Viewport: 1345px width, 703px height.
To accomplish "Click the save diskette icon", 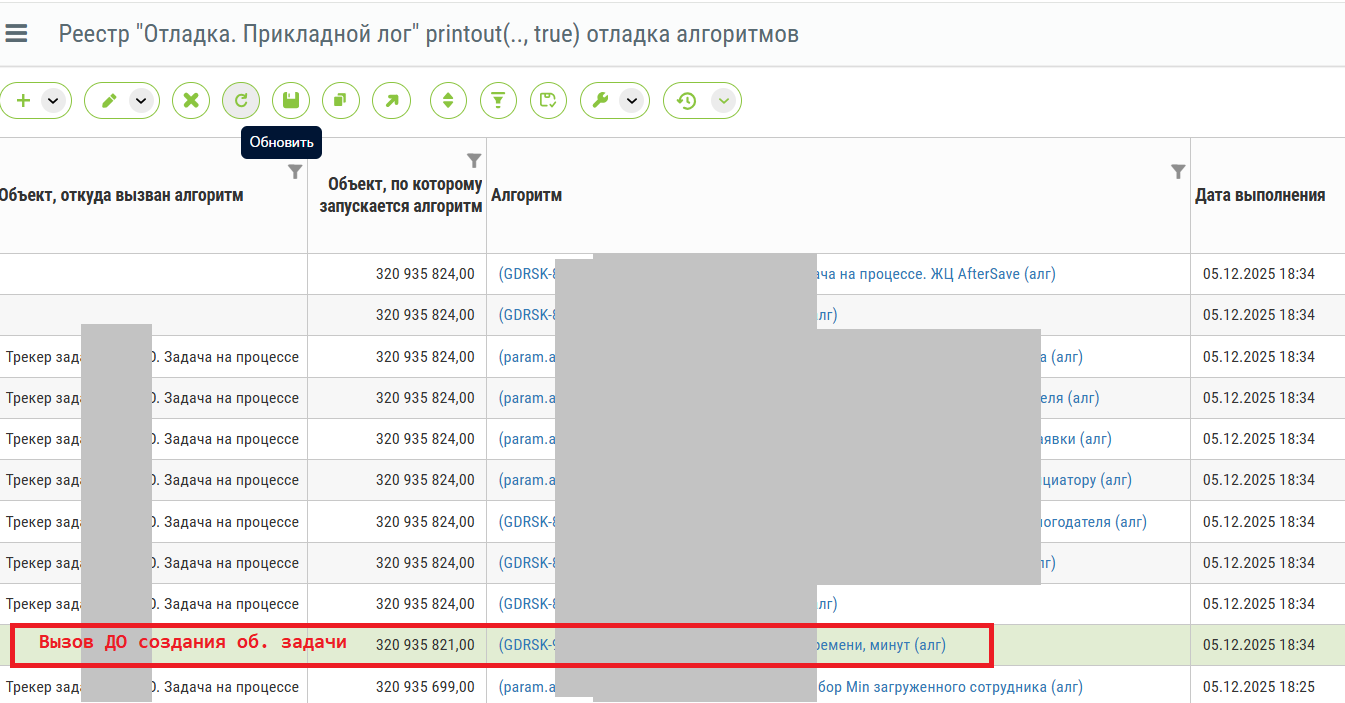I will pyautogui.click(x=291, y=100).
